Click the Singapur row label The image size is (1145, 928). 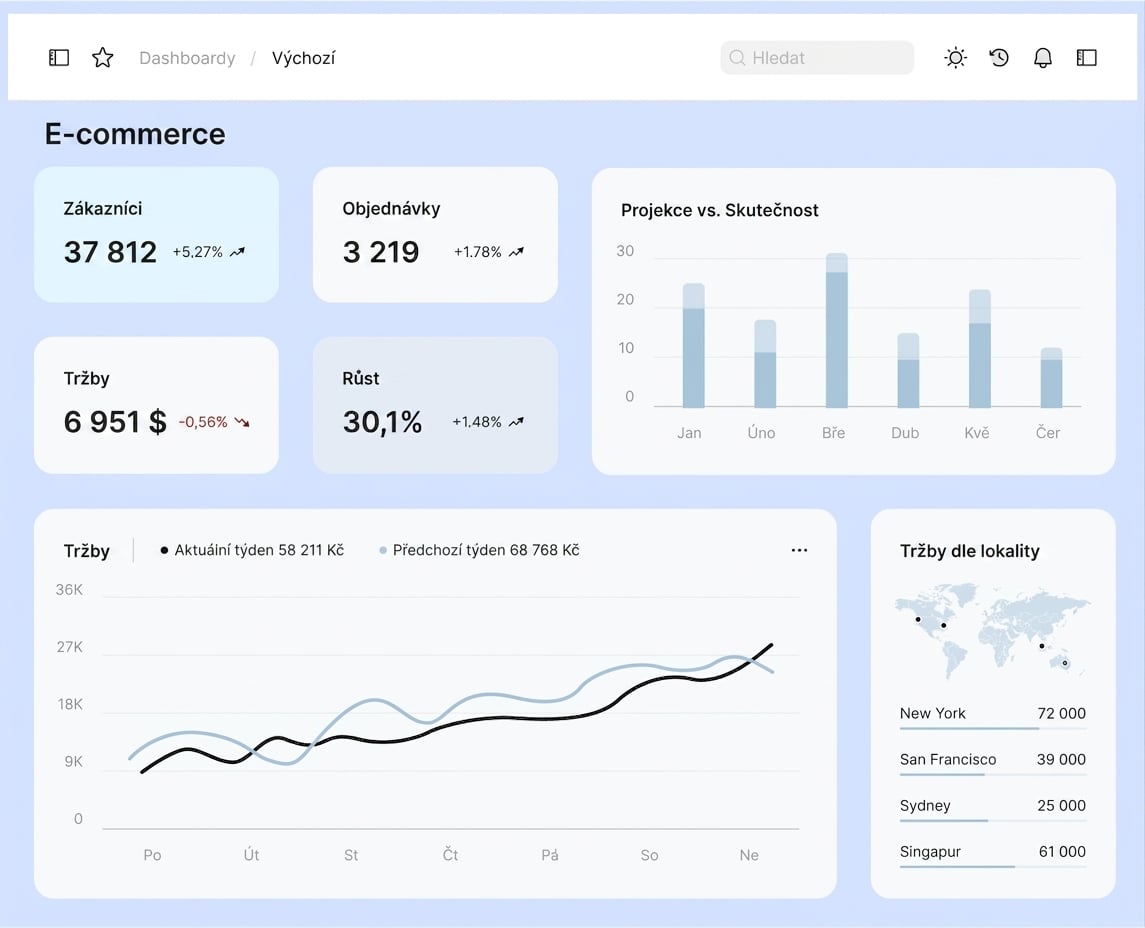click(x=930, y=851)
